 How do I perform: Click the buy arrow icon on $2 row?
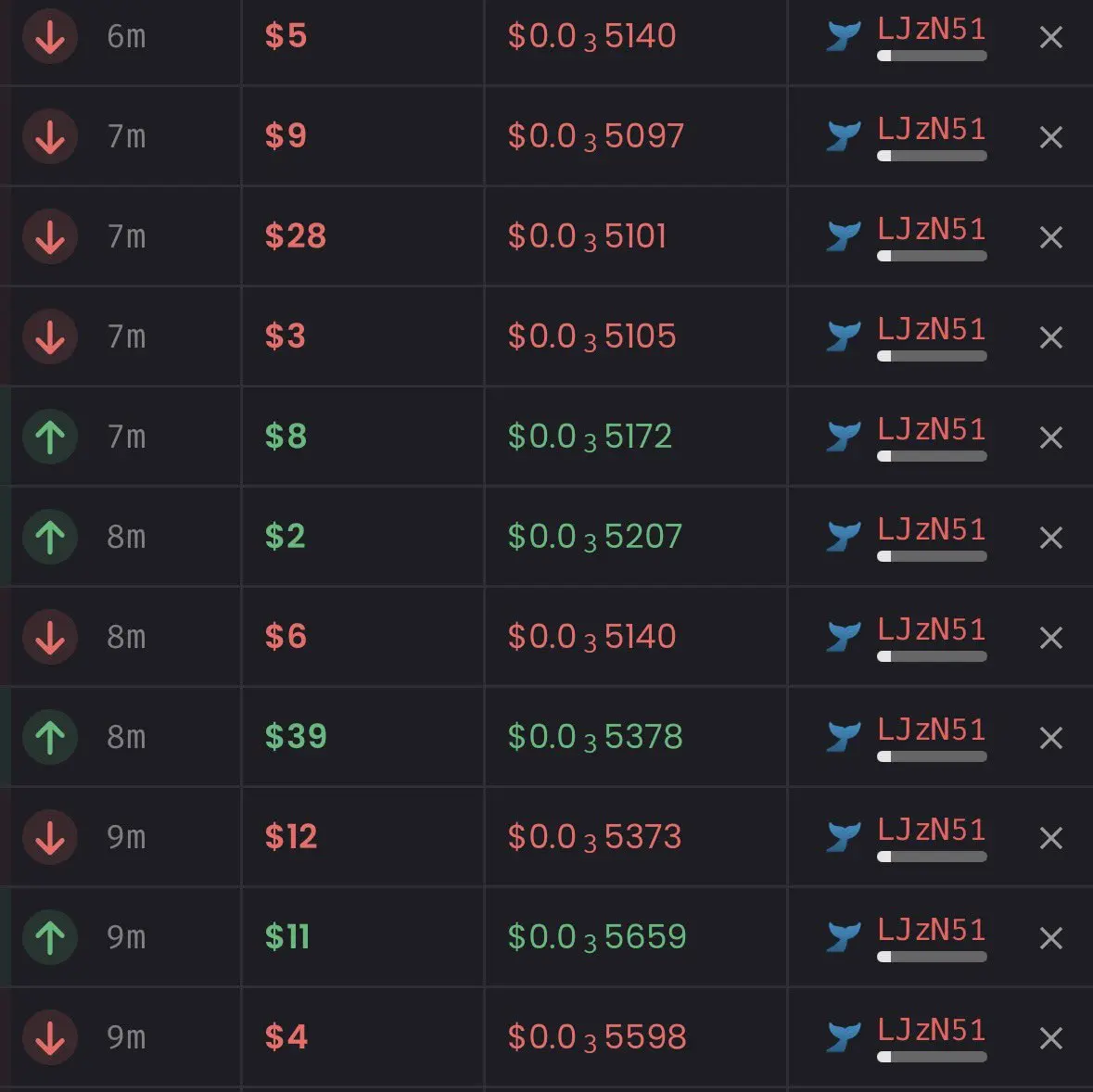pyautogui.click(x=49, y=537)
